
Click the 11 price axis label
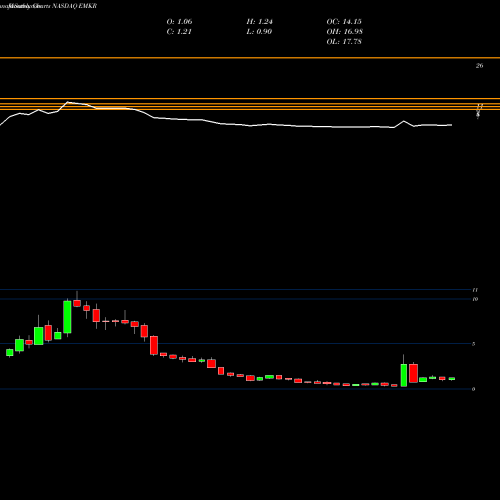pos(475,290)
